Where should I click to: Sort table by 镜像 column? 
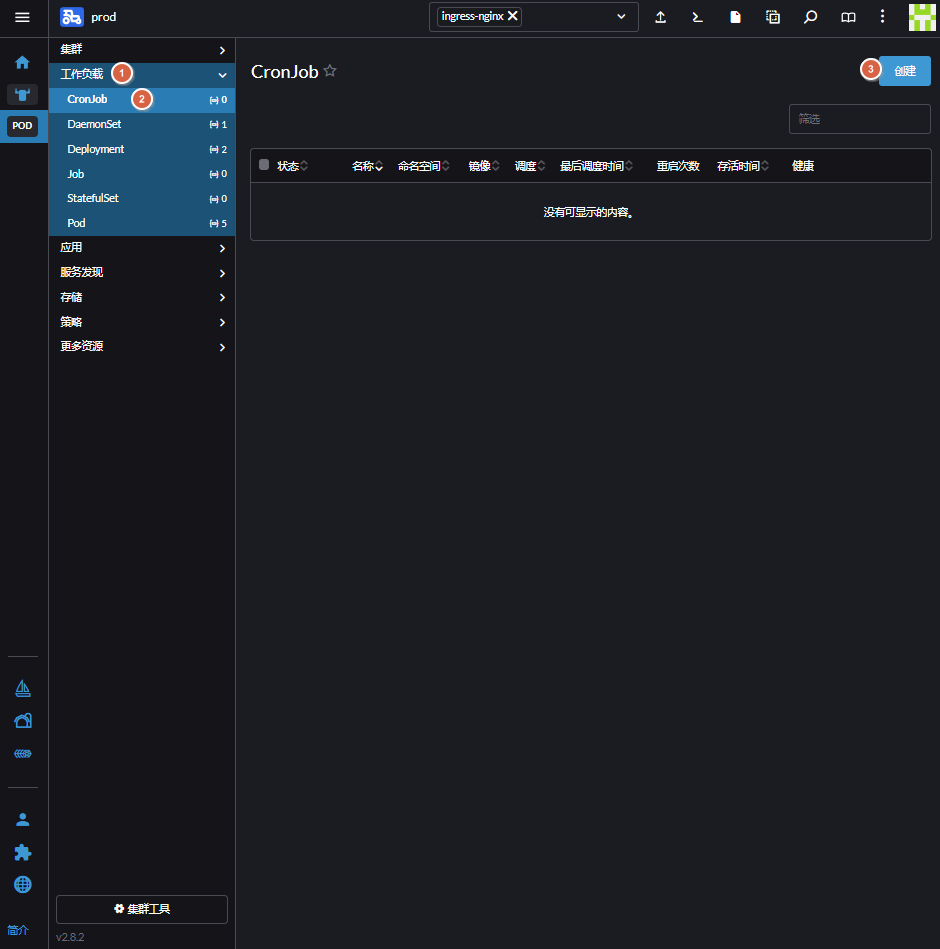(484, 166)
